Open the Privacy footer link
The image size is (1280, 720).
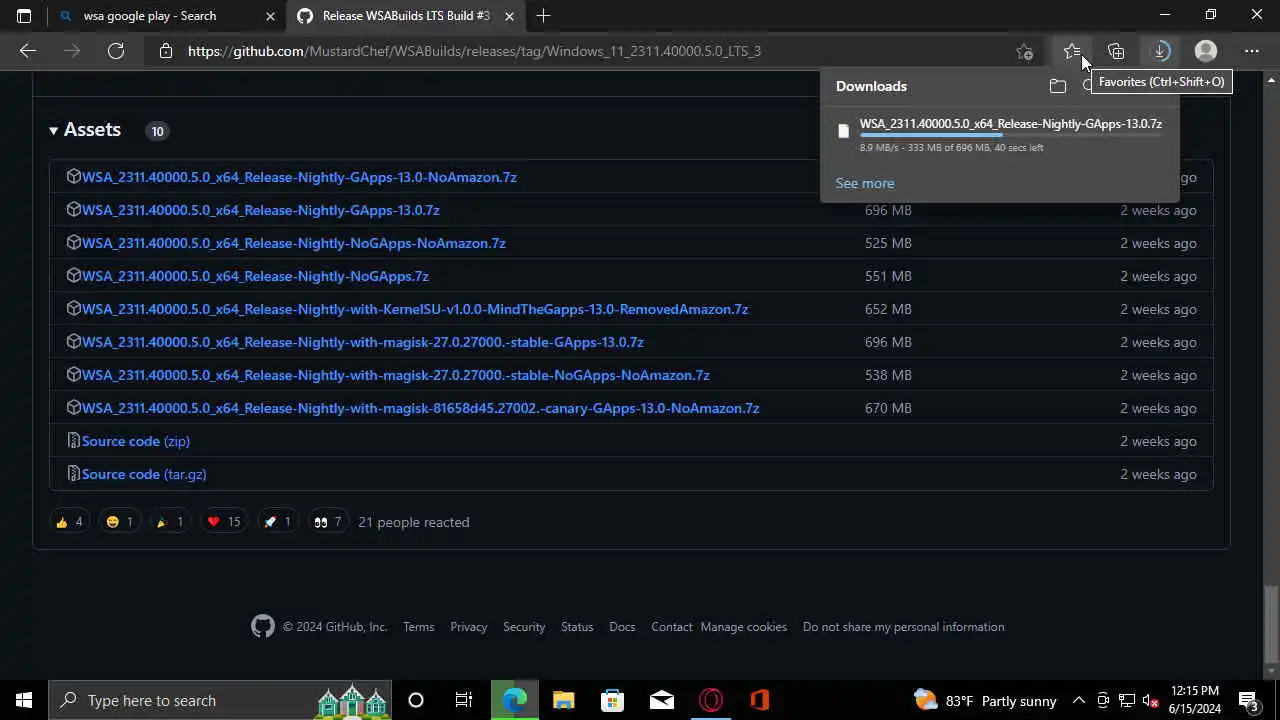coord(468,627)
